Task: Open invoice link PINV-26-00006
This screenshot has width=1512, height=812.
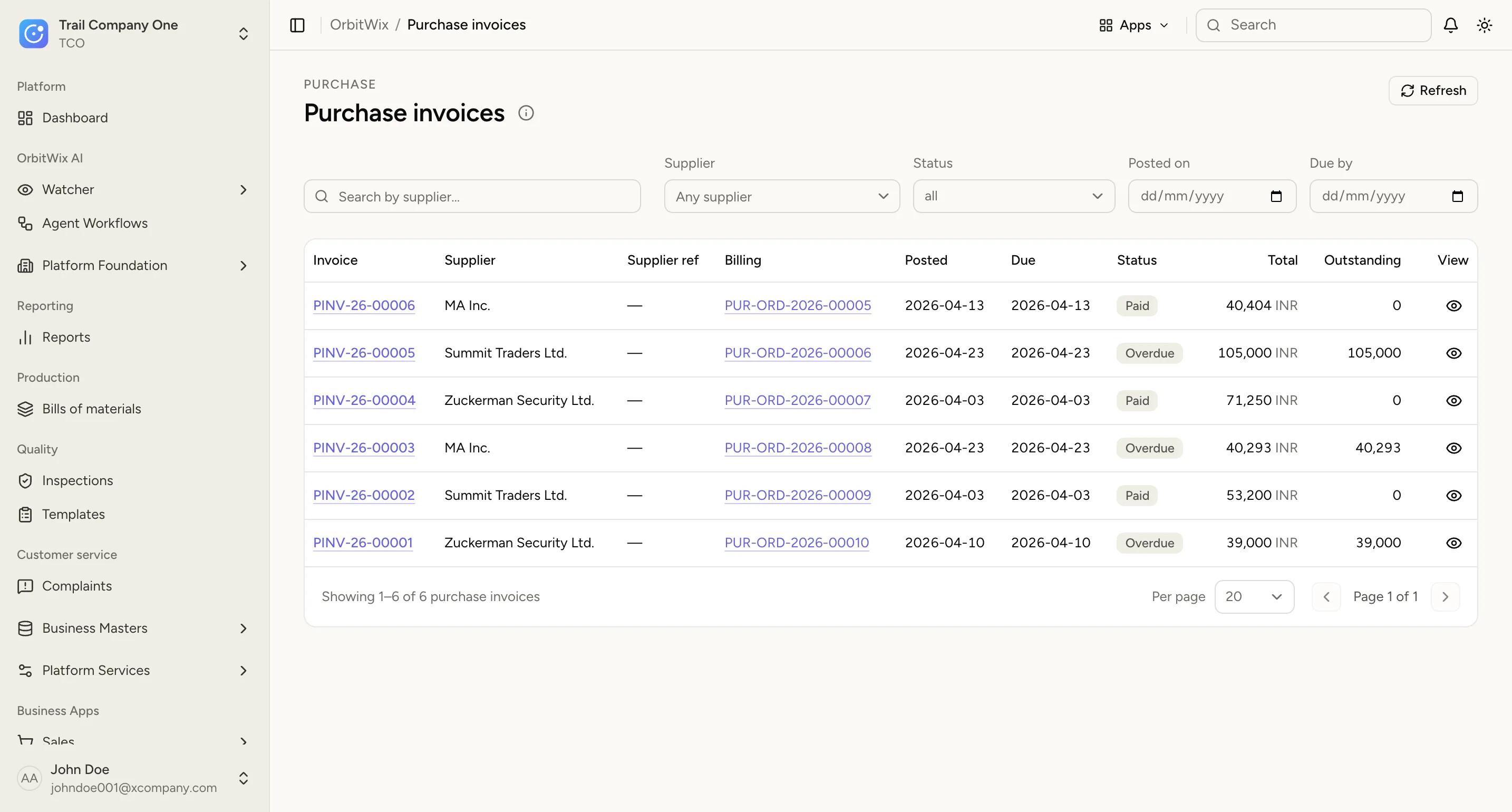Action: click(x=364, y=305)
